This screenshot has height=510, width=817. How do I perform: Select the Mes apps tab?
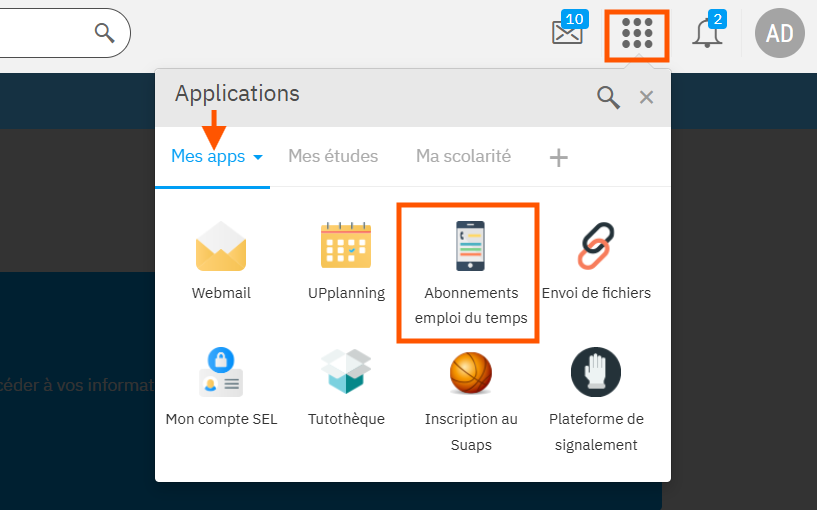pyautogui.click(x=207, y=156)
